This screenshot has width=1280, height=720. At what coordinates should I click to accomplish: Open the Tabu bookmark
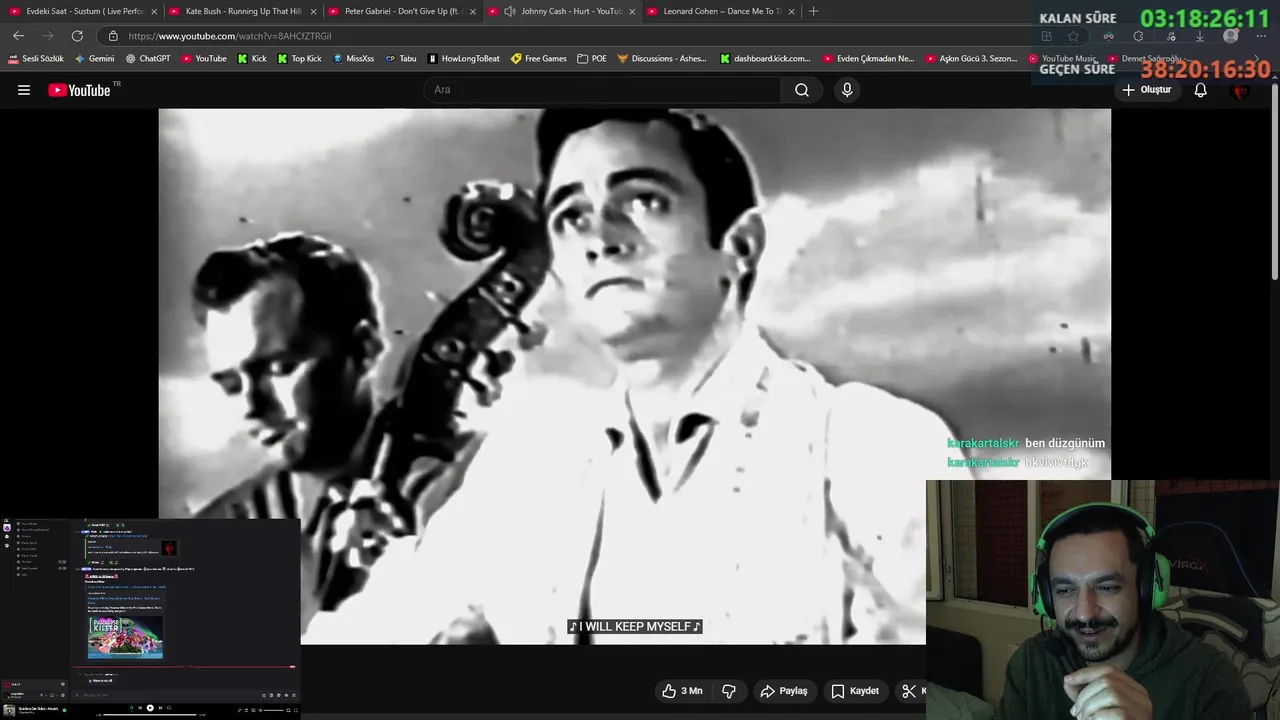(401, 59)
